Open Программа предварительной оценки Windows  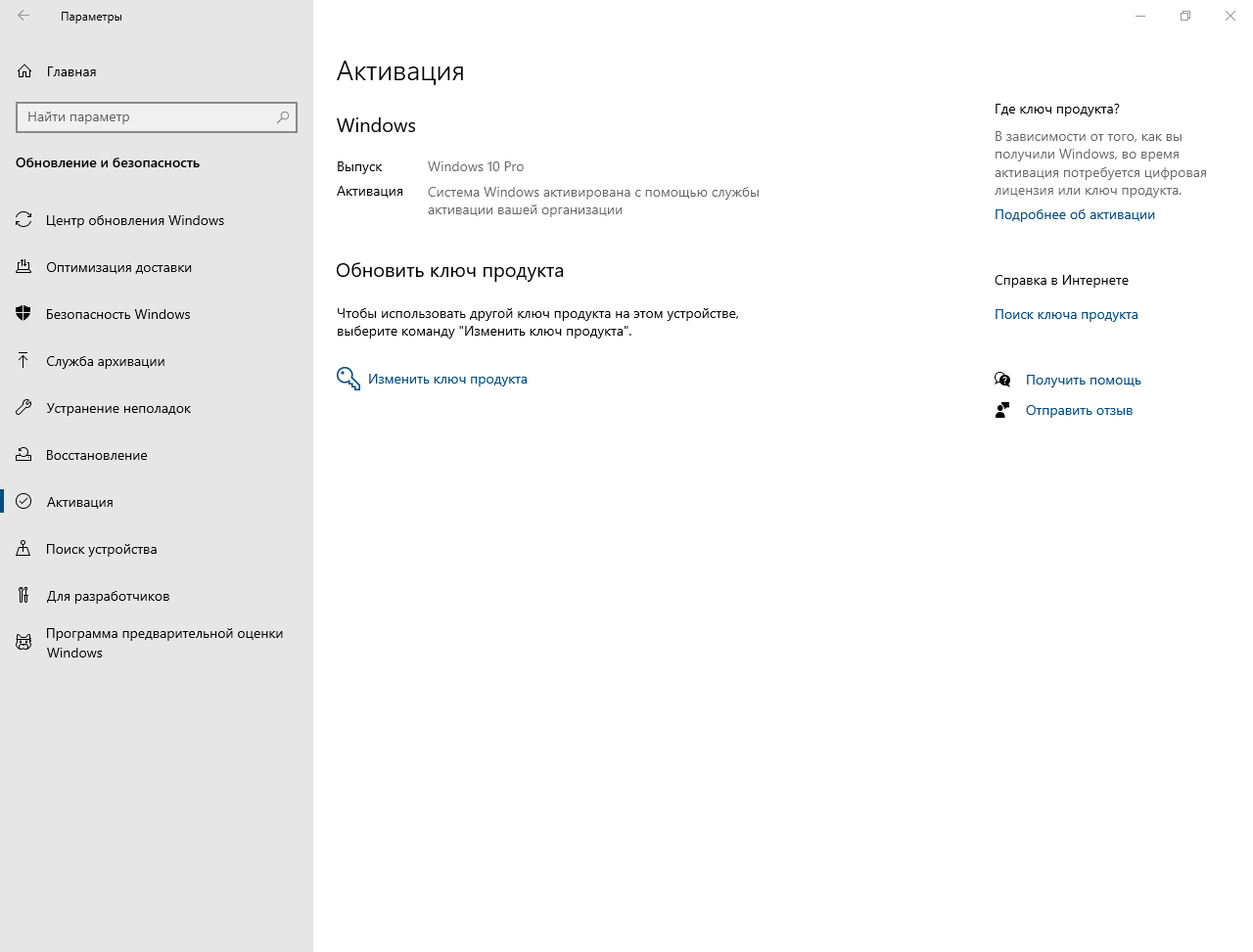(157, 643)
